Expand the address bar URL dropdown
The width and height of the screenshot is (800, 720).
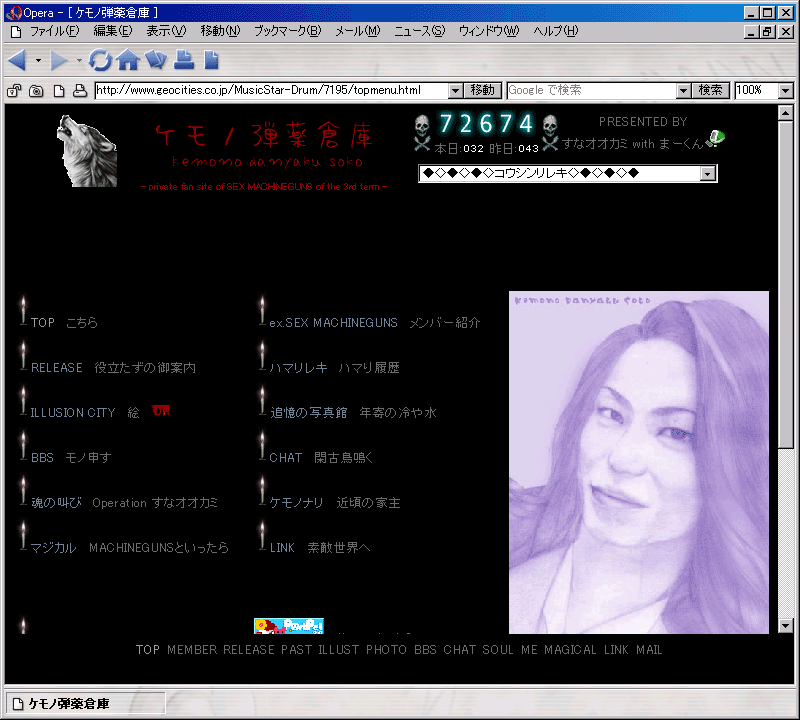(x=456, y=91)
